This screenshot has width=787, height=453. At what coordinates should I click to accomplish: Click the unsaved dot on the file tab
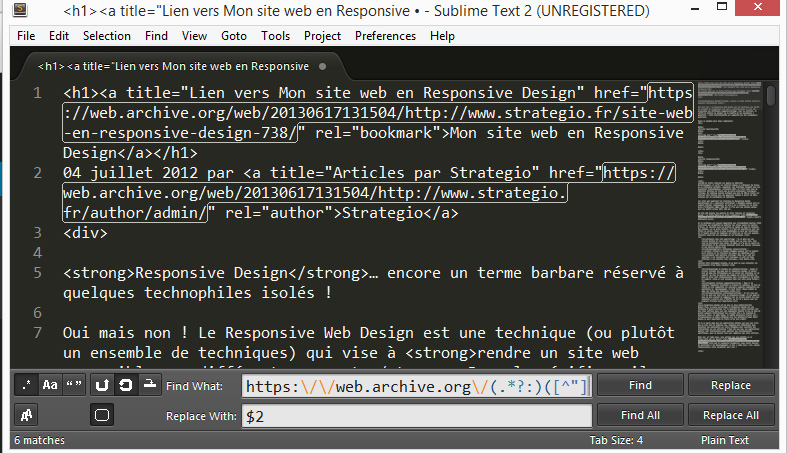click(x=322, y=66)
